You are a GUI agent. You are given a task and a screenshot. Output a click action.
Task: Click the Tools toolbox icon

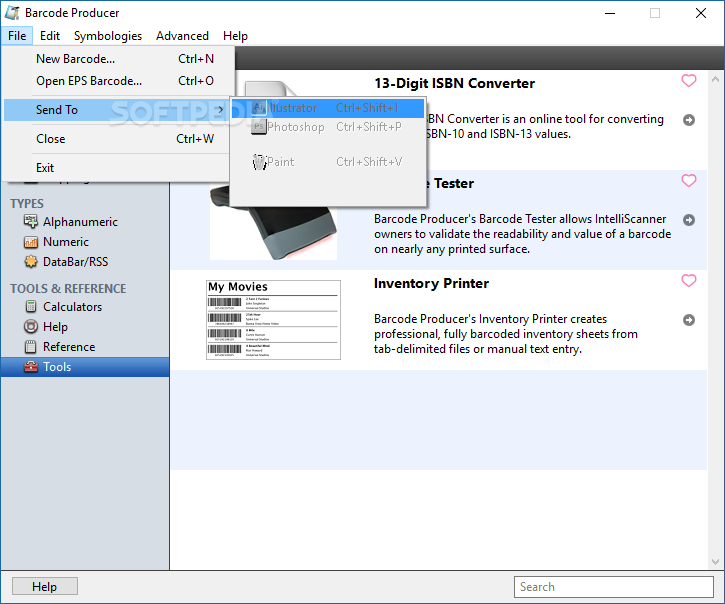(x=31, y=366)
